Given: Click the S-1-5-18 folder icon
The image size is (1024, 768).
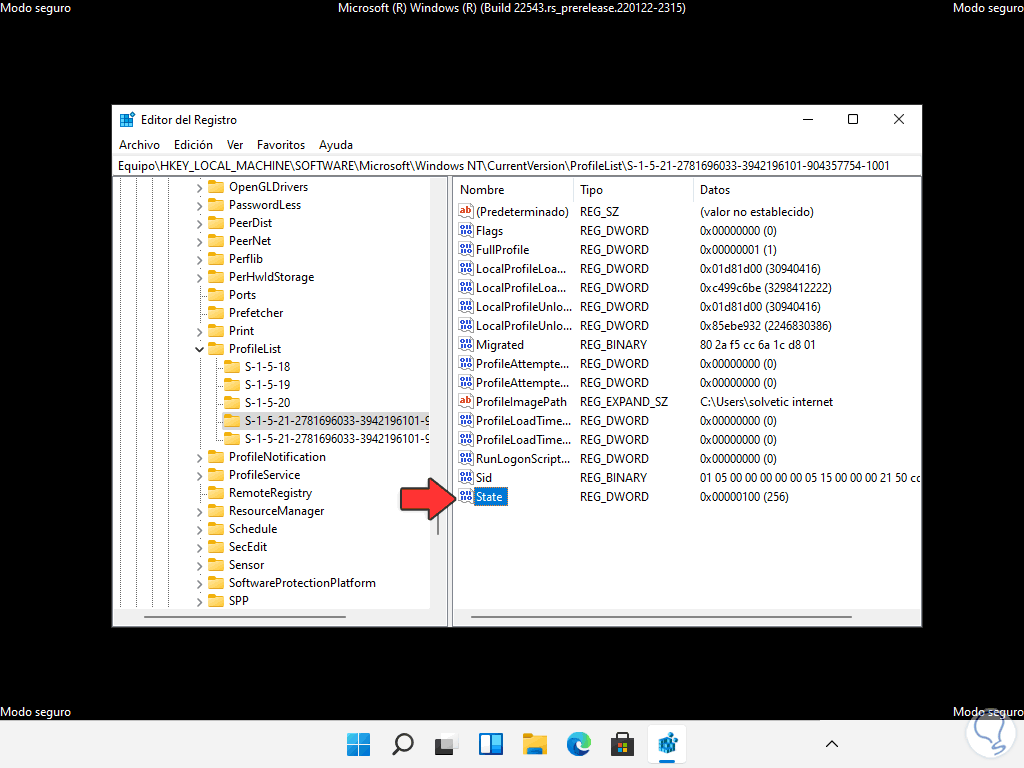Looking at the screenshot, I should pos(232,366).
